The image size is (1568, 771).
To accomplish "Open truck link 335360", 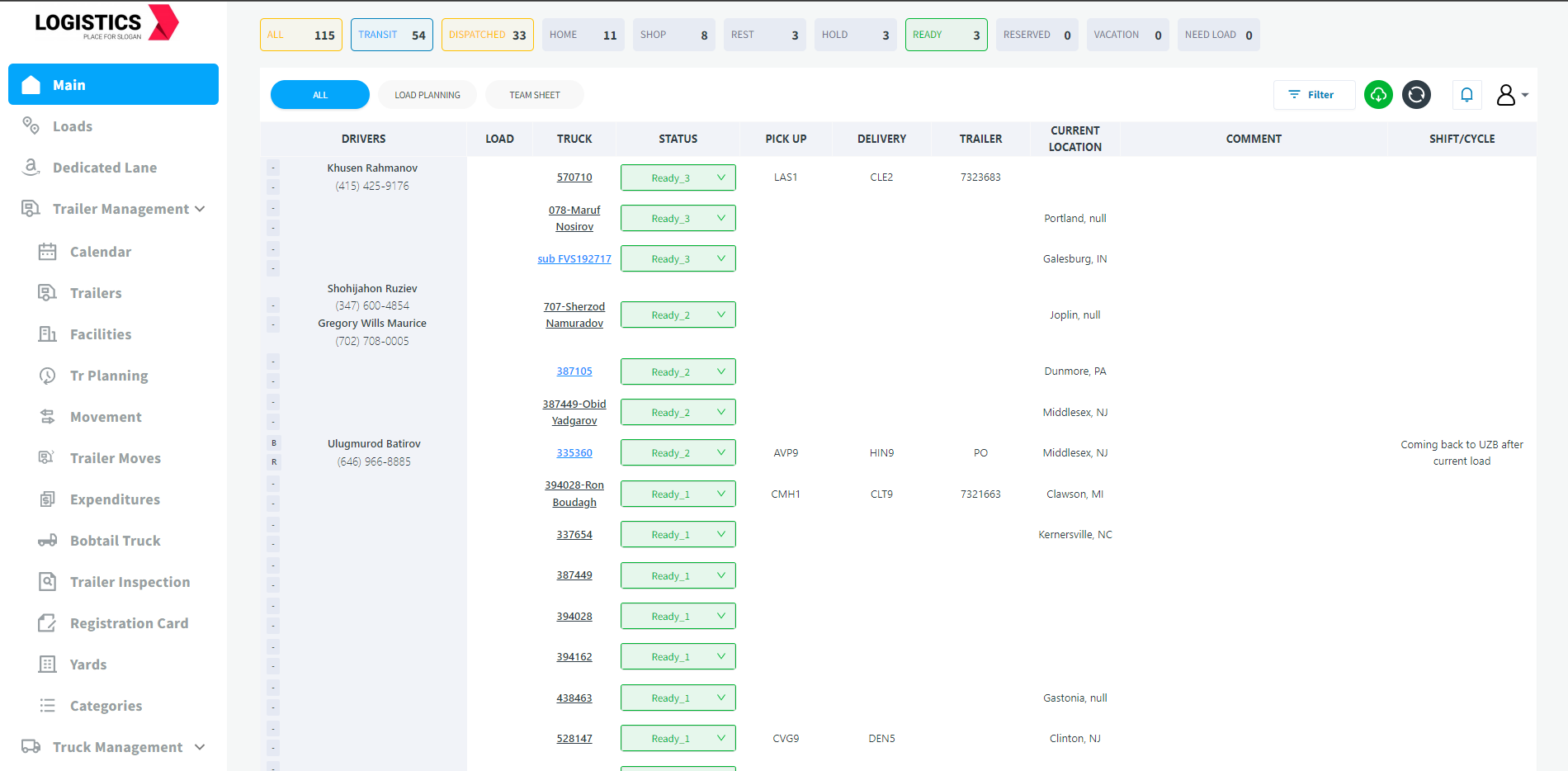I will coord(574,452).
